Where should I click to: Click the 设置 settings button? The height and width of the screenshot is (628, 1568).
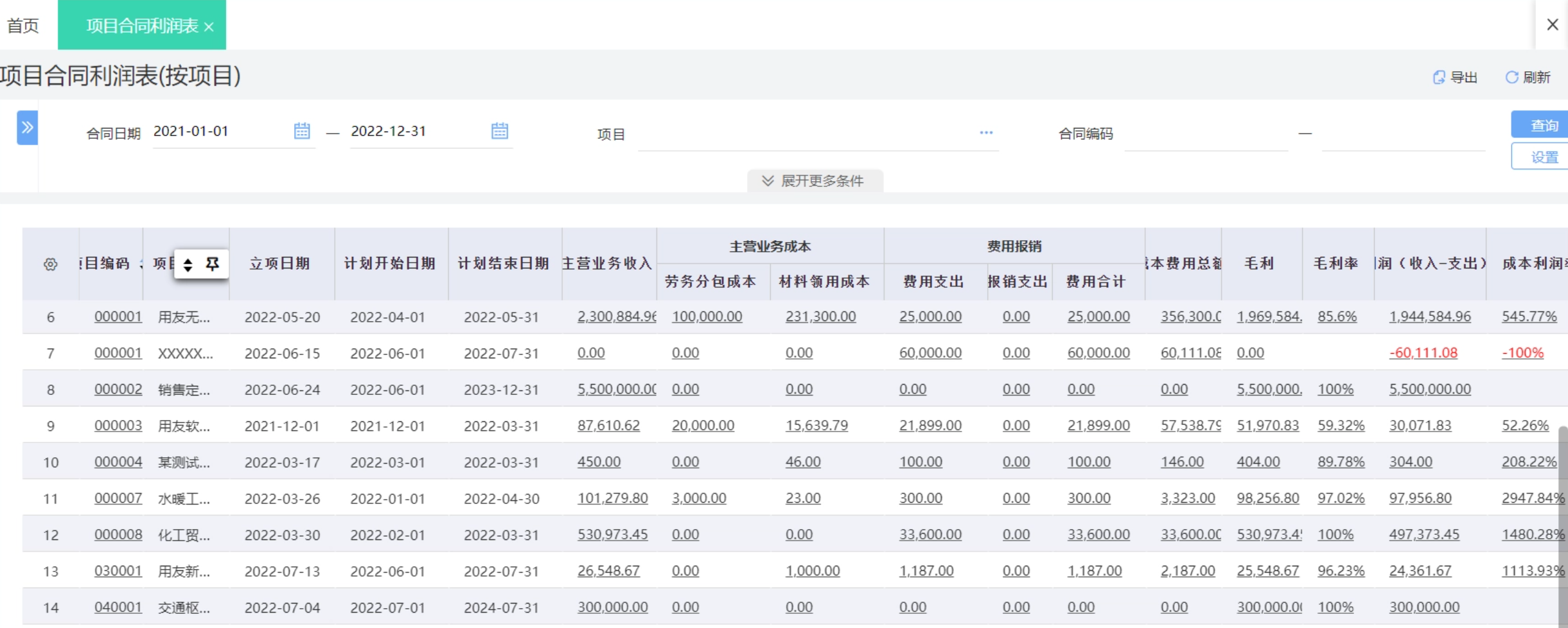(x=1543, y=157)
